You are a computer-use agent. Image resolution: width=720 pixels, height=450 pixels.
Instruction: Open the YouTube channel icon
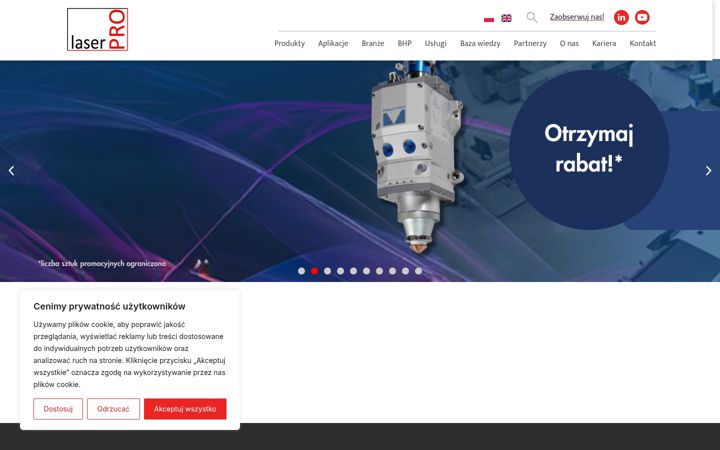point(642,17)
